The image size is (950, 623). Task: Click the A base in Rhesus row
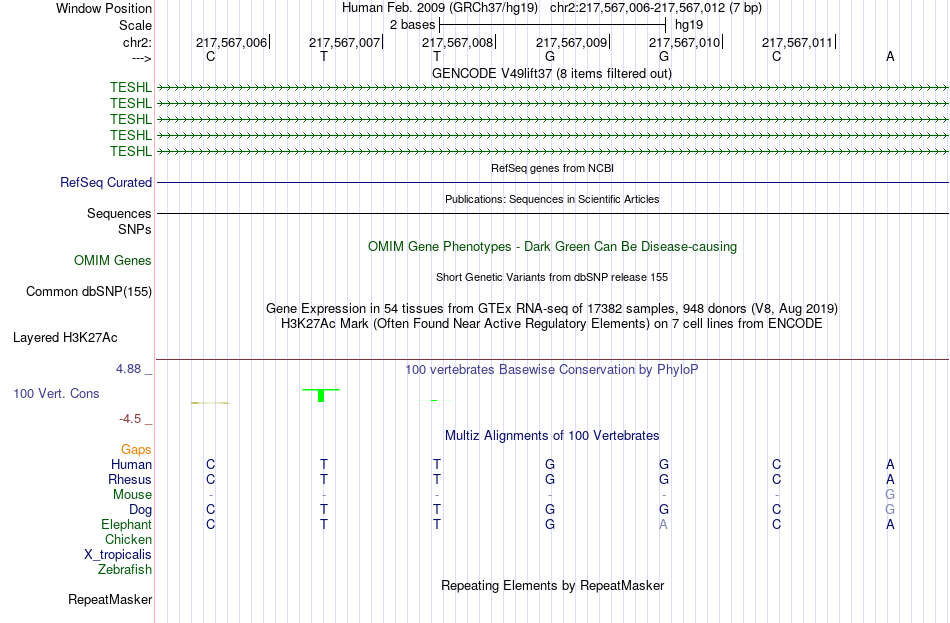coord(890,479)
